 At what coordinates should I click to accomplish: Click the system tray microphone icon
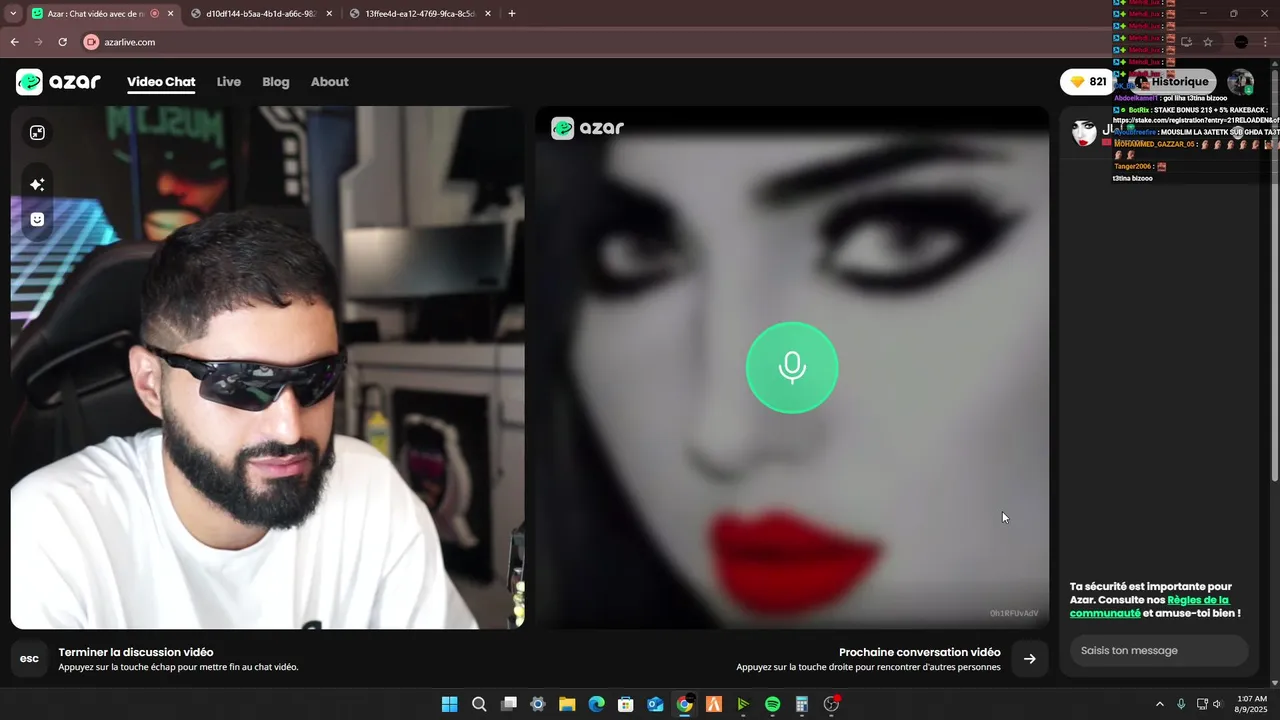click(1181, 704)
